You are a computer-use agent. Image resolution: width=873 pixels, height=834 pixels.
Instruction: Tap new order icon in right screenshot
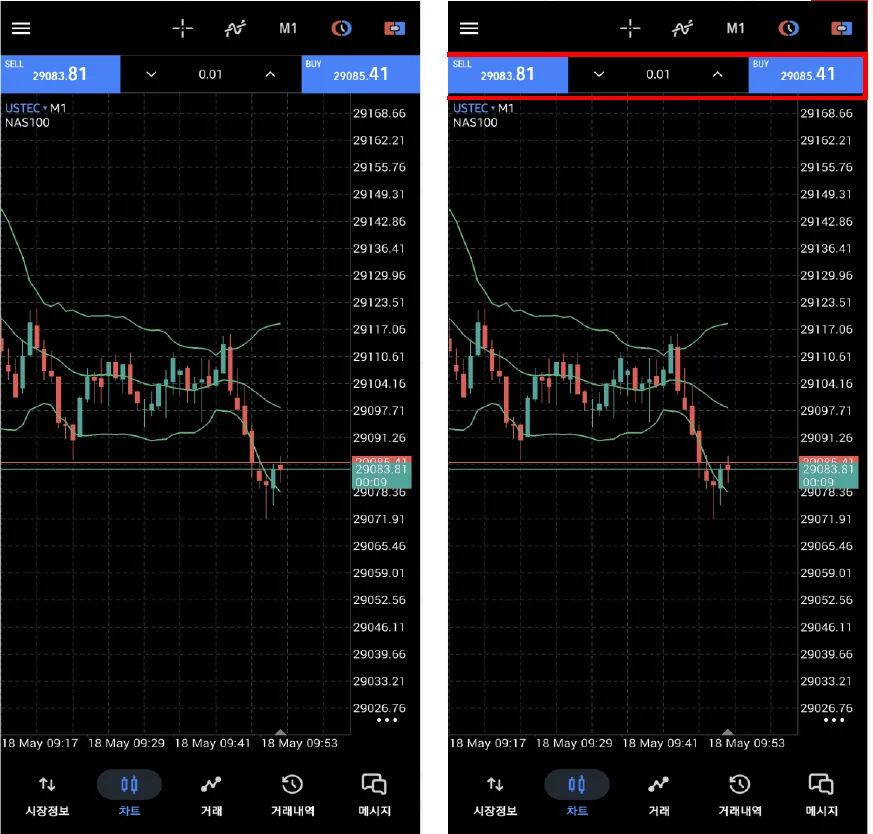(841, 28)
